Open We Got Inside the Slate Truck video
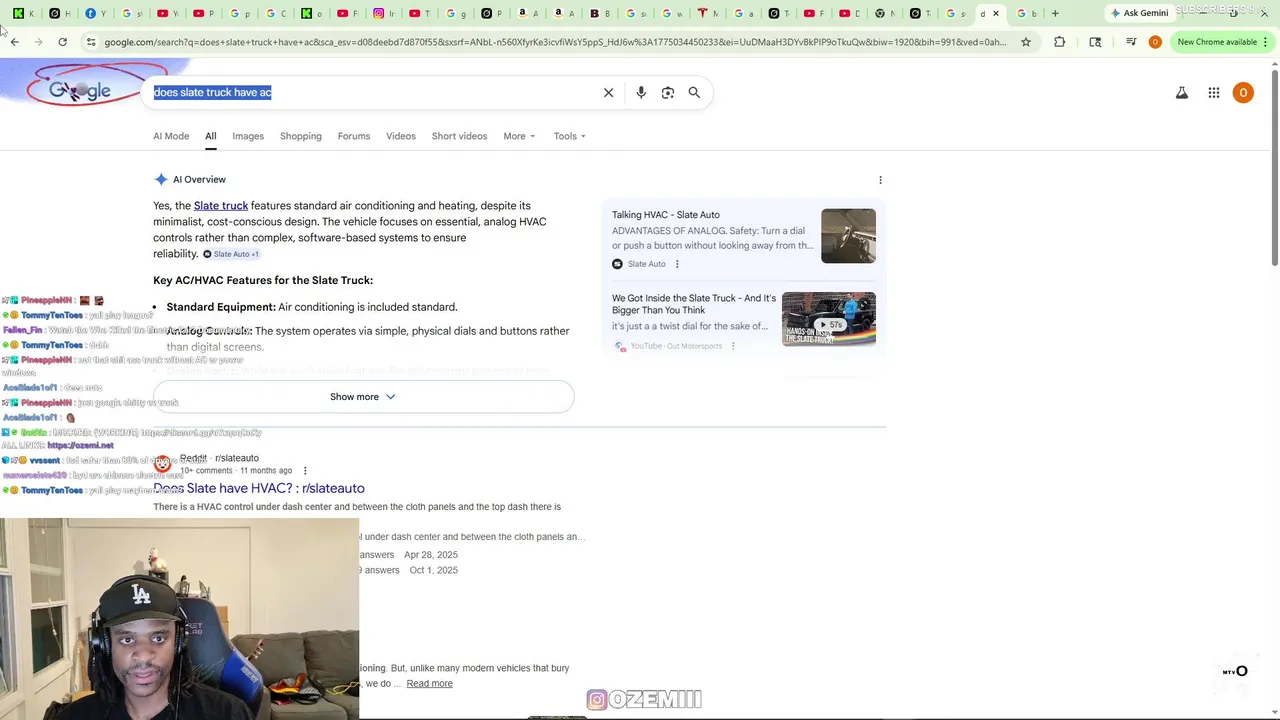The height and width of the screenshot is (720, 1280). tap(694, 304)
